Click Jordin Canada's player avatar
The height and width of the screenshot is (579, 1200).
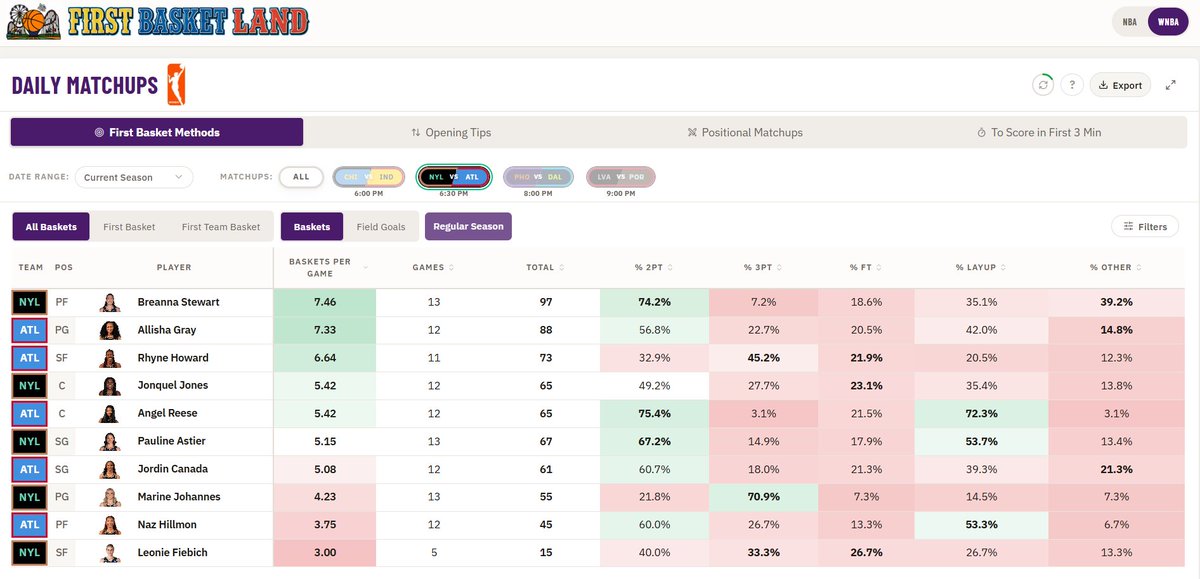tap(111, 469)
